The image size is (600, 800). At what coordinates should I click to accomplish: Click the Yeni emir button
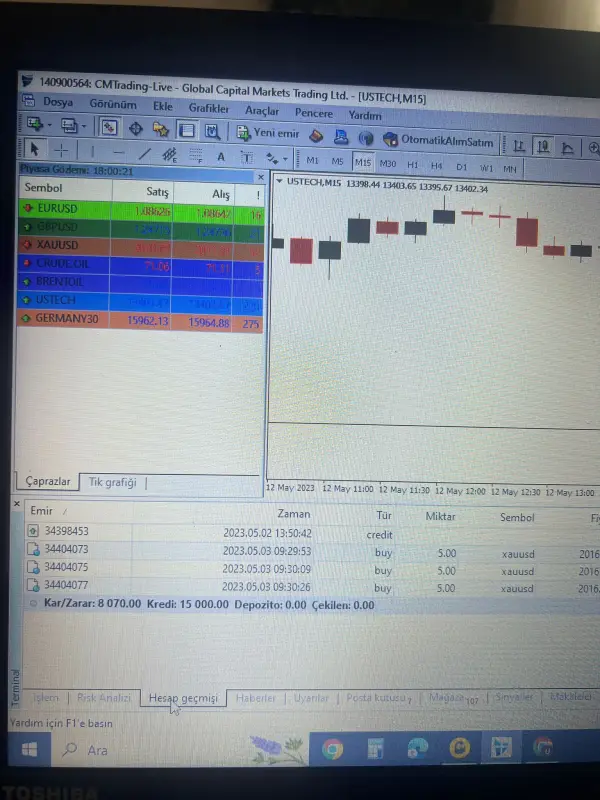268,133
